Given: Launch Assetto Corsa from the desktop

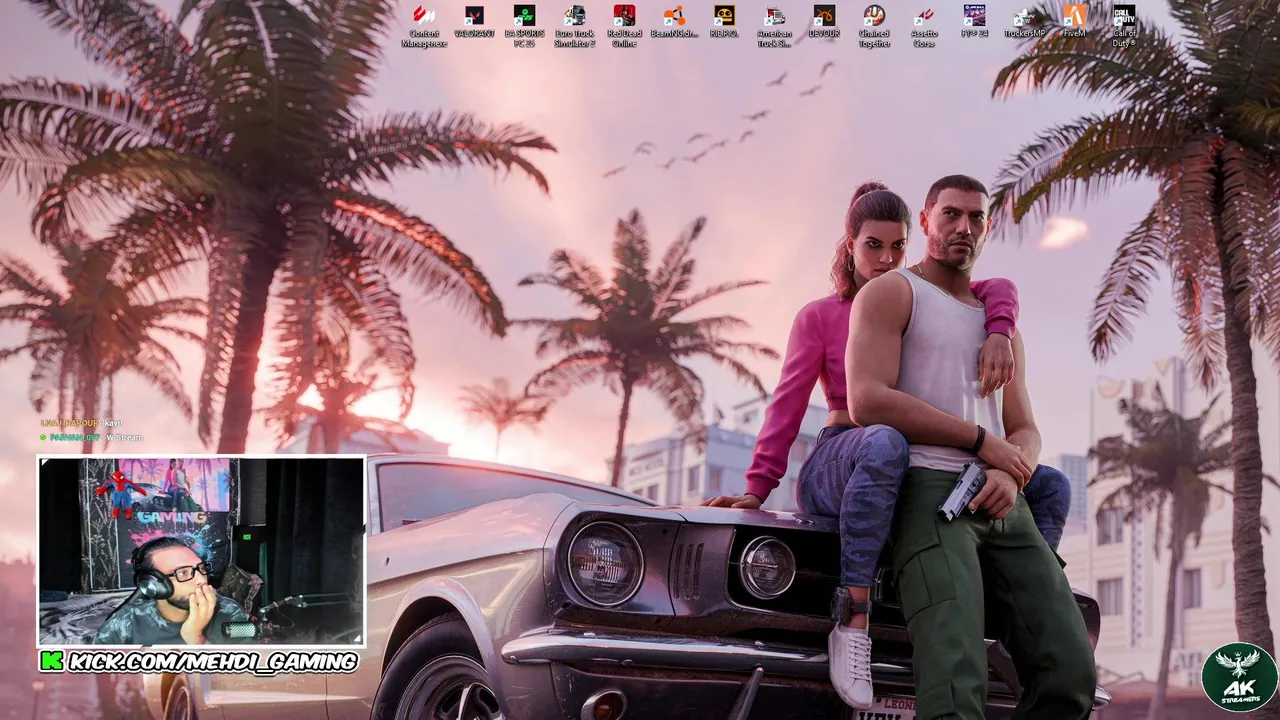Looking at the screenshot, I should click(924, 26).
